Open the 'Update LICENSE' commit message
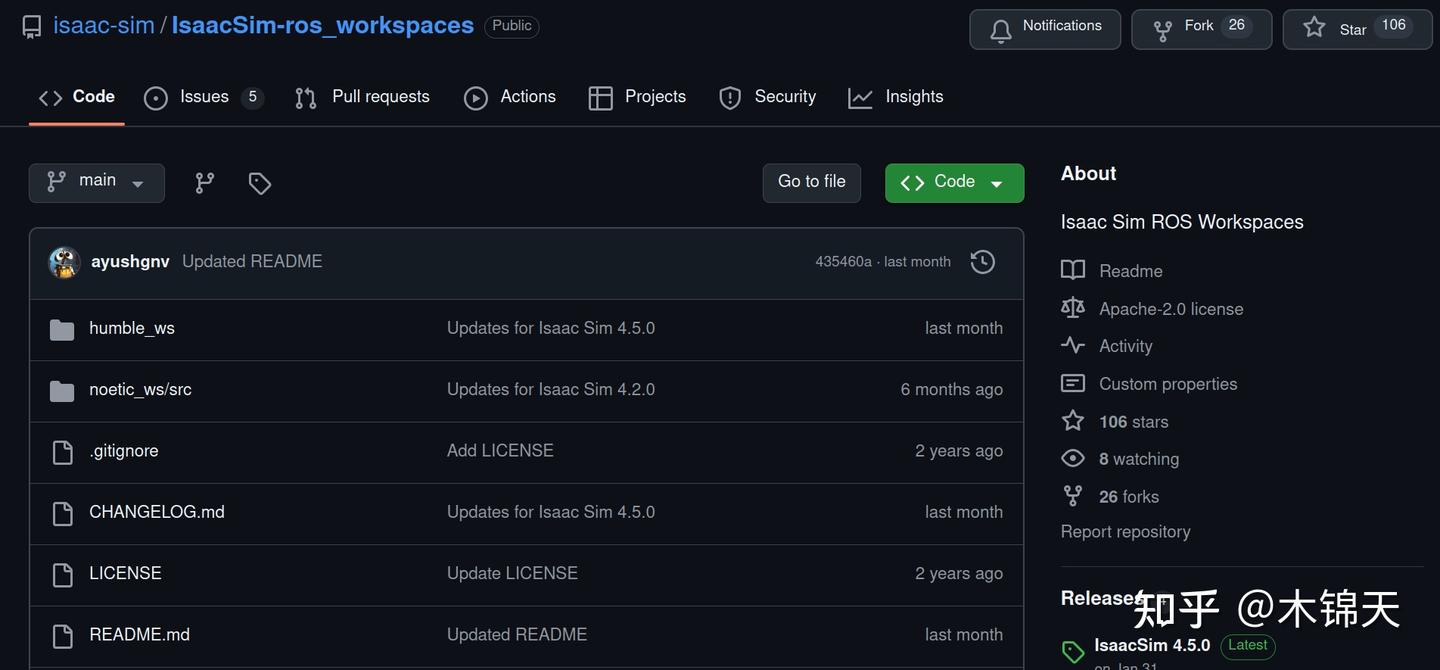The width and height of the screenshot is (1440, 670). (512, 573)
